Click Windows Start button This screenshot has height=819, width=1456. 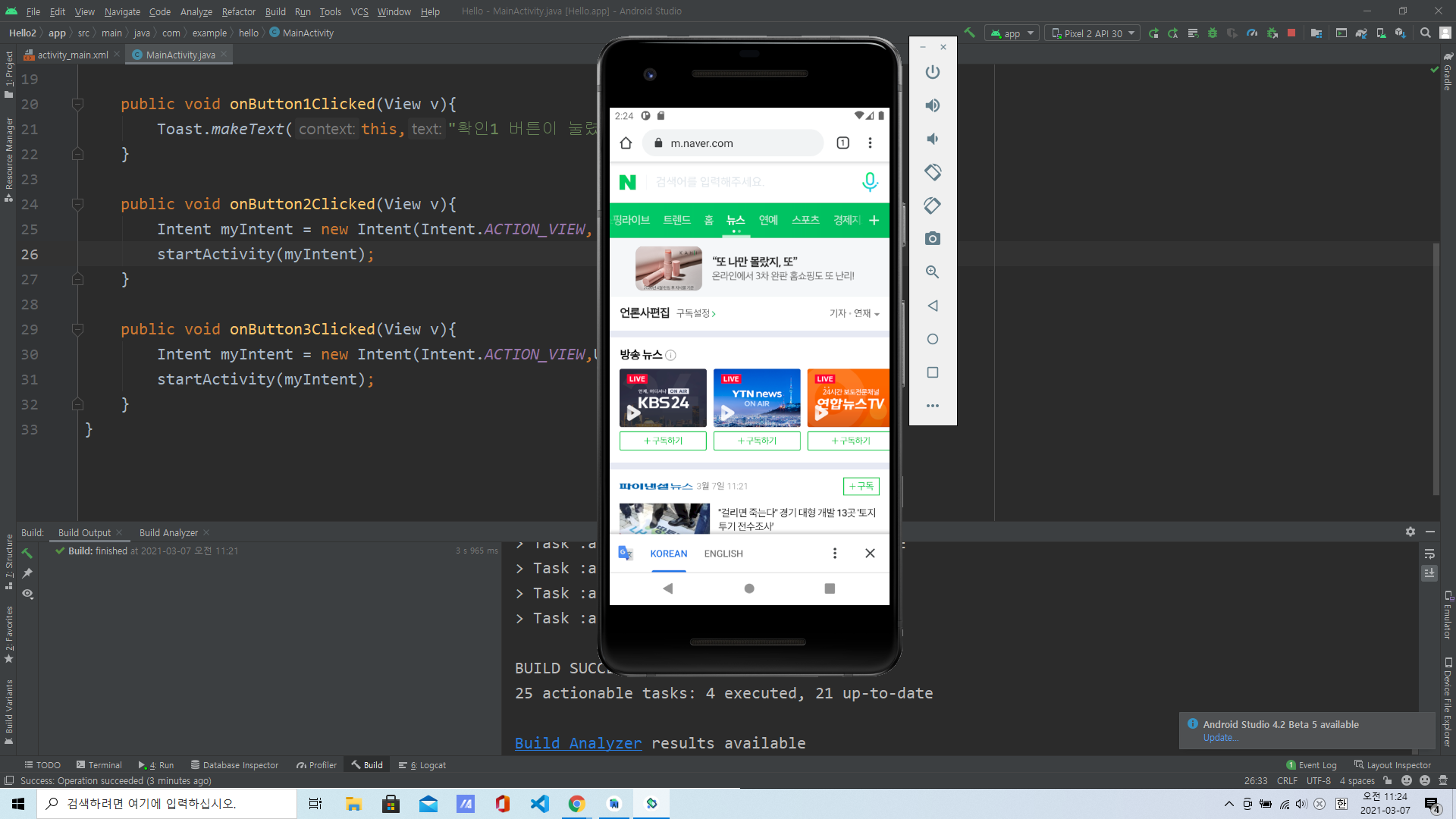coord(18,804)
